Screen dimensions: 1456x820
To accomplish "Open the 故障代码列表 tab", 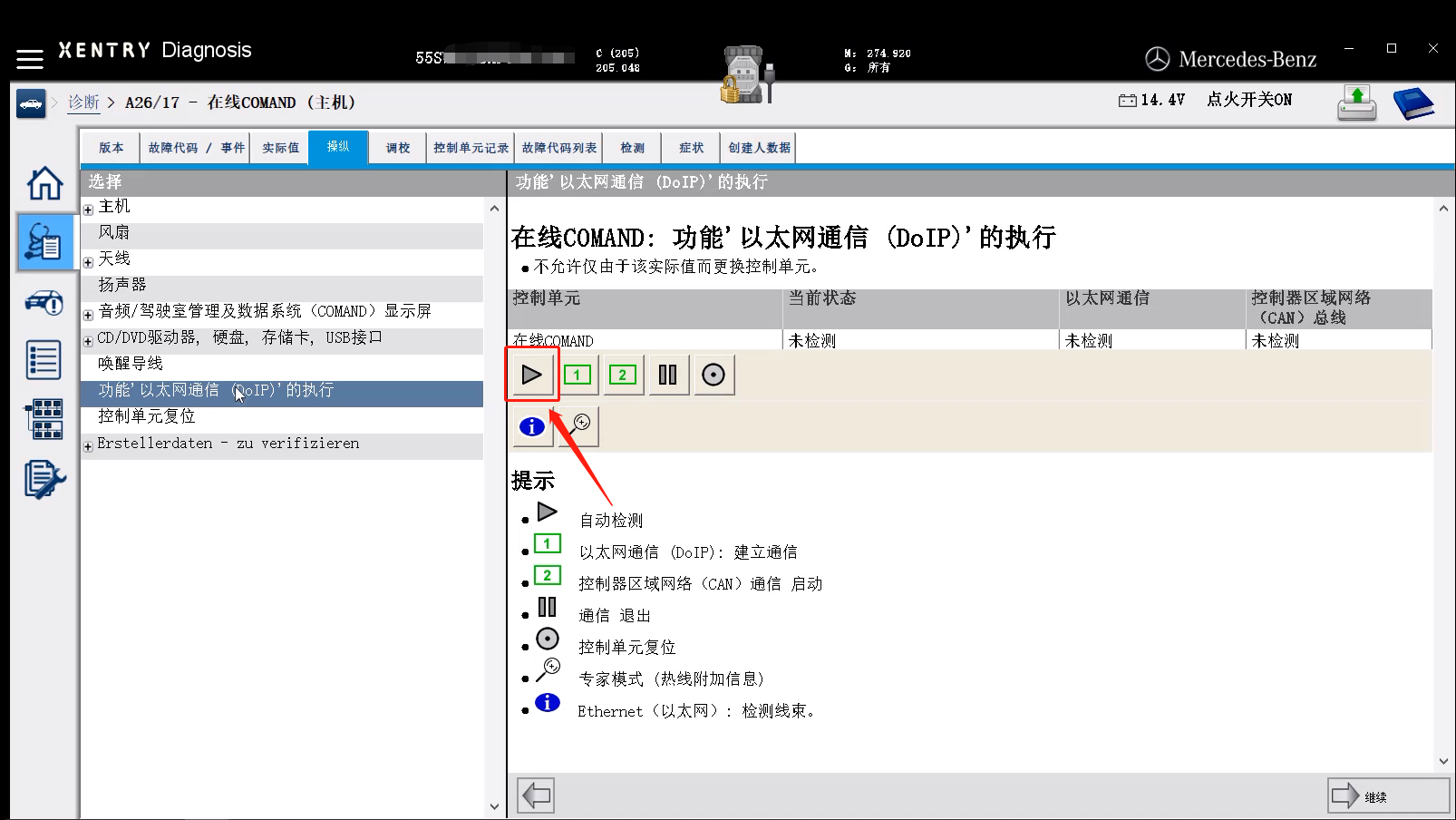I will coord(559,148).
